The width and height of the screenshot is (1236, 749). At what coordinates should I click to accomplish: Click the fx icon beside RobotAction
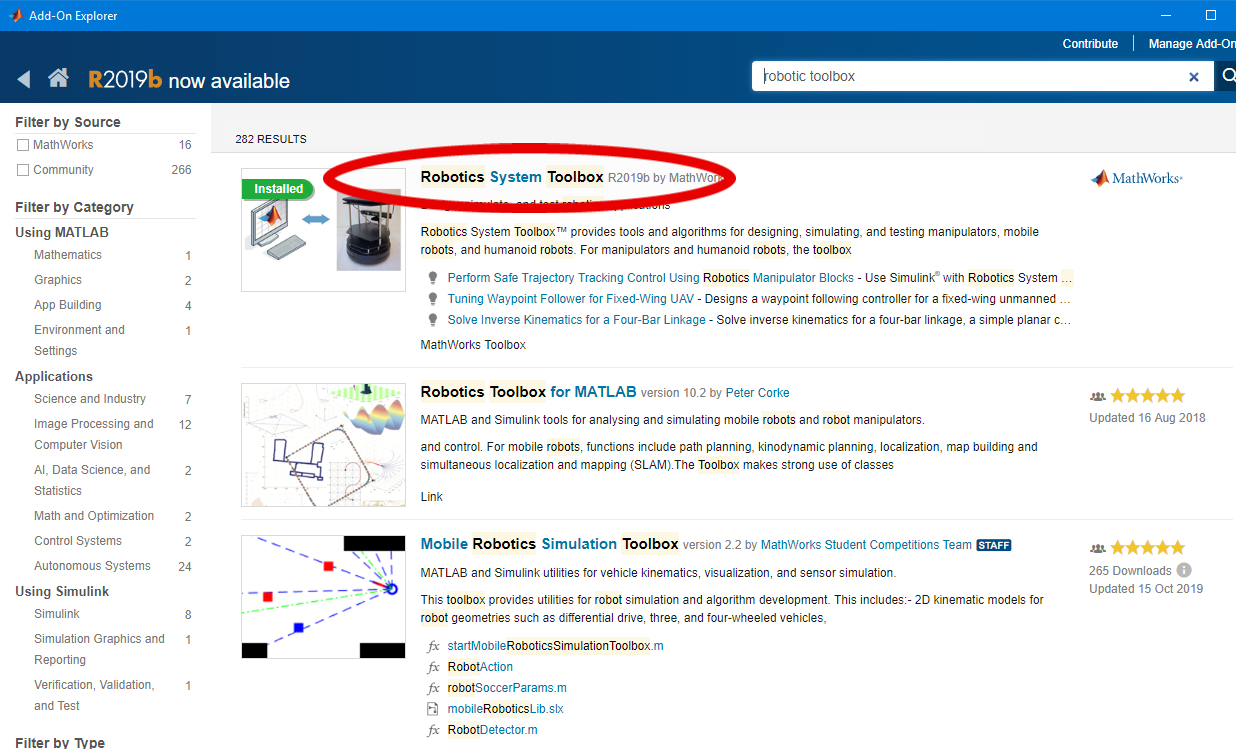point(433,667)
